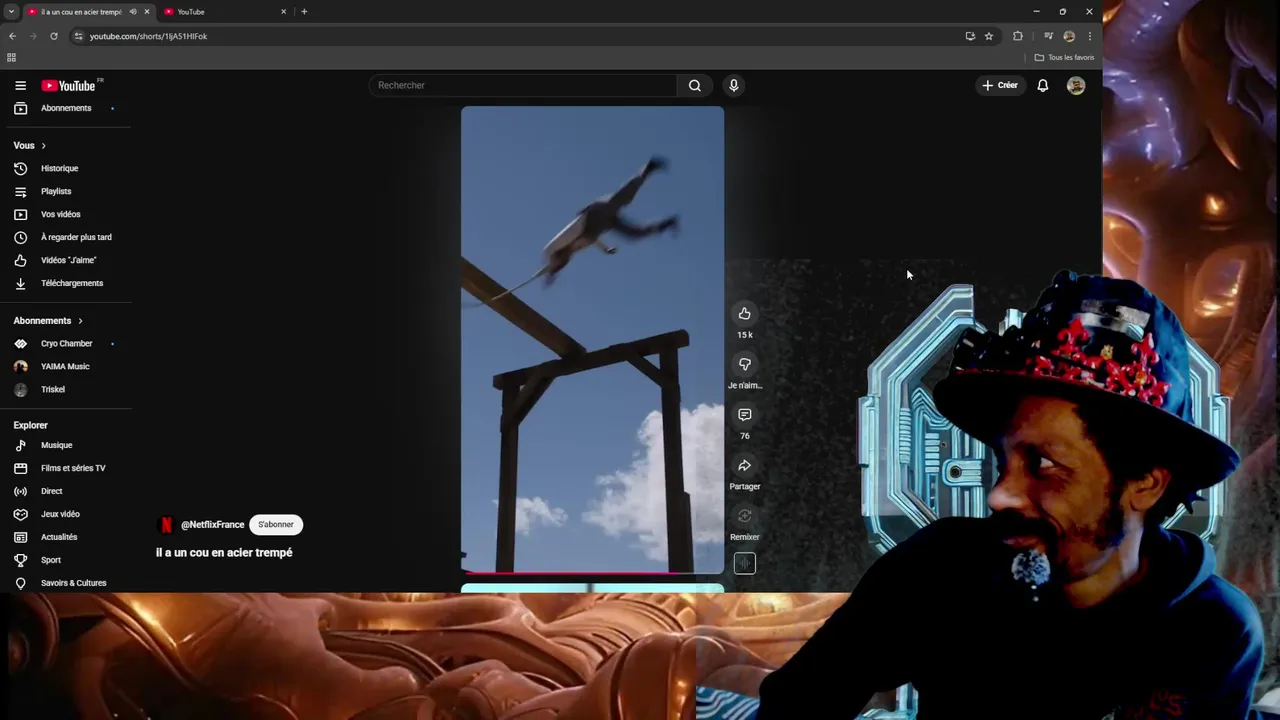Bookmark this page with star icon
Viewport: 1280px width, 720px height.
click(x=989, y=36)
